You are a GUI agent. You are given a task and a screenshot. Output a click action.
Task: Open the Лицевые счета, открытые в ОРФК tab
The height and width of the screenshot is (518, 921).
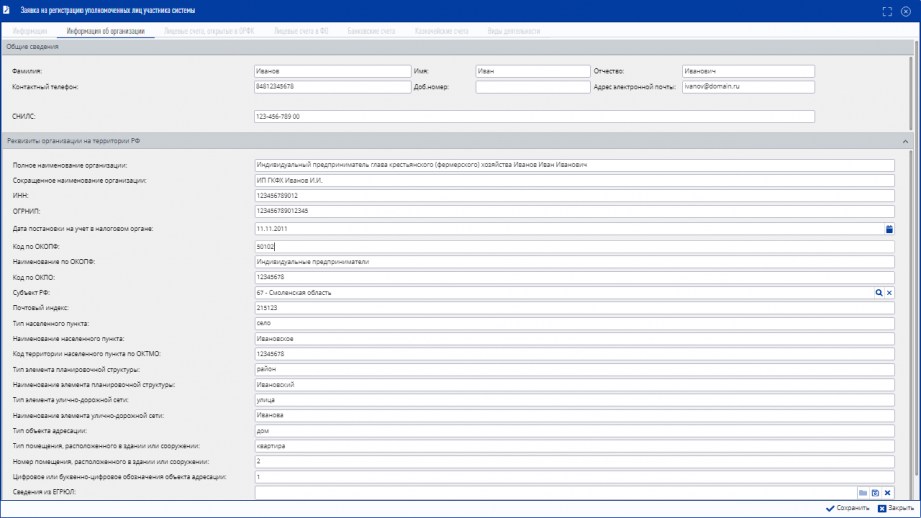pyautogui.click(x=209, y=31)
